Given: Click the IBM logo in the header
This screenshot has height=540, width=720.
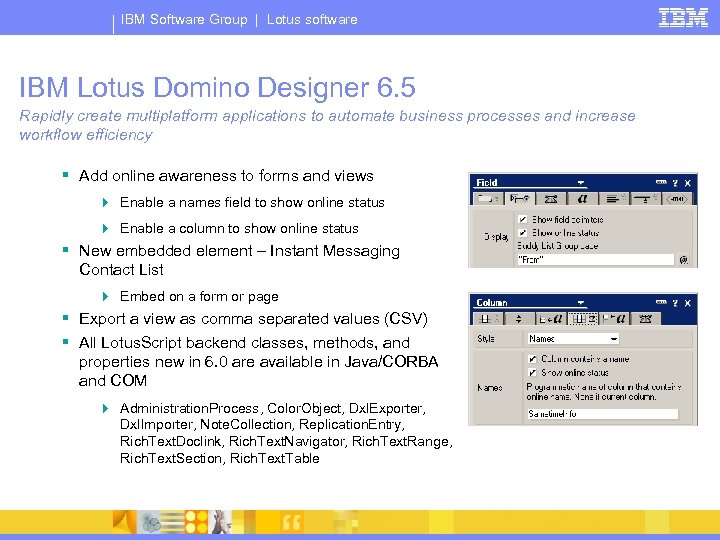Looking at the screenshot, I should point(683,17).
